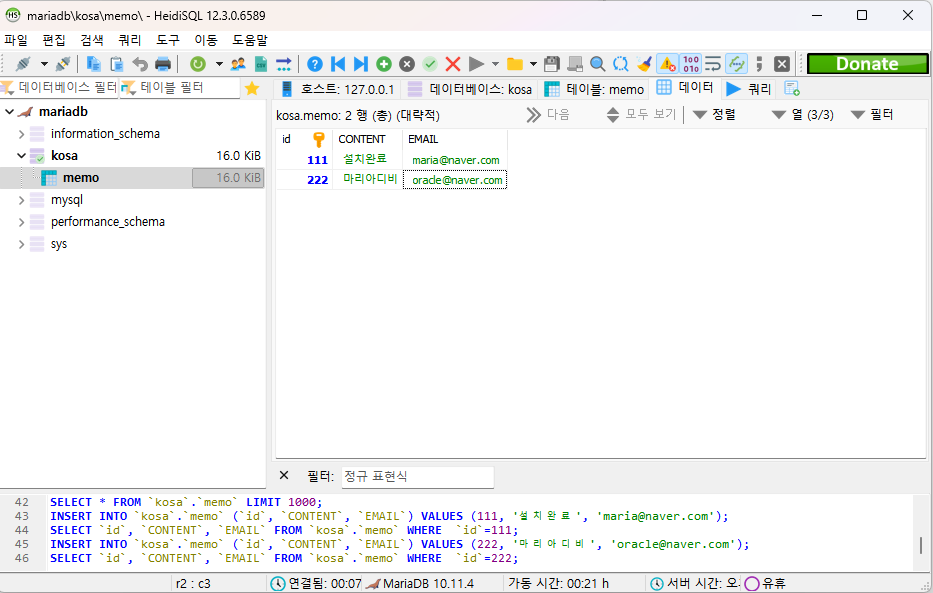
Task: Switch to the 테이블: memo tab
Action: tap(594, 89)
